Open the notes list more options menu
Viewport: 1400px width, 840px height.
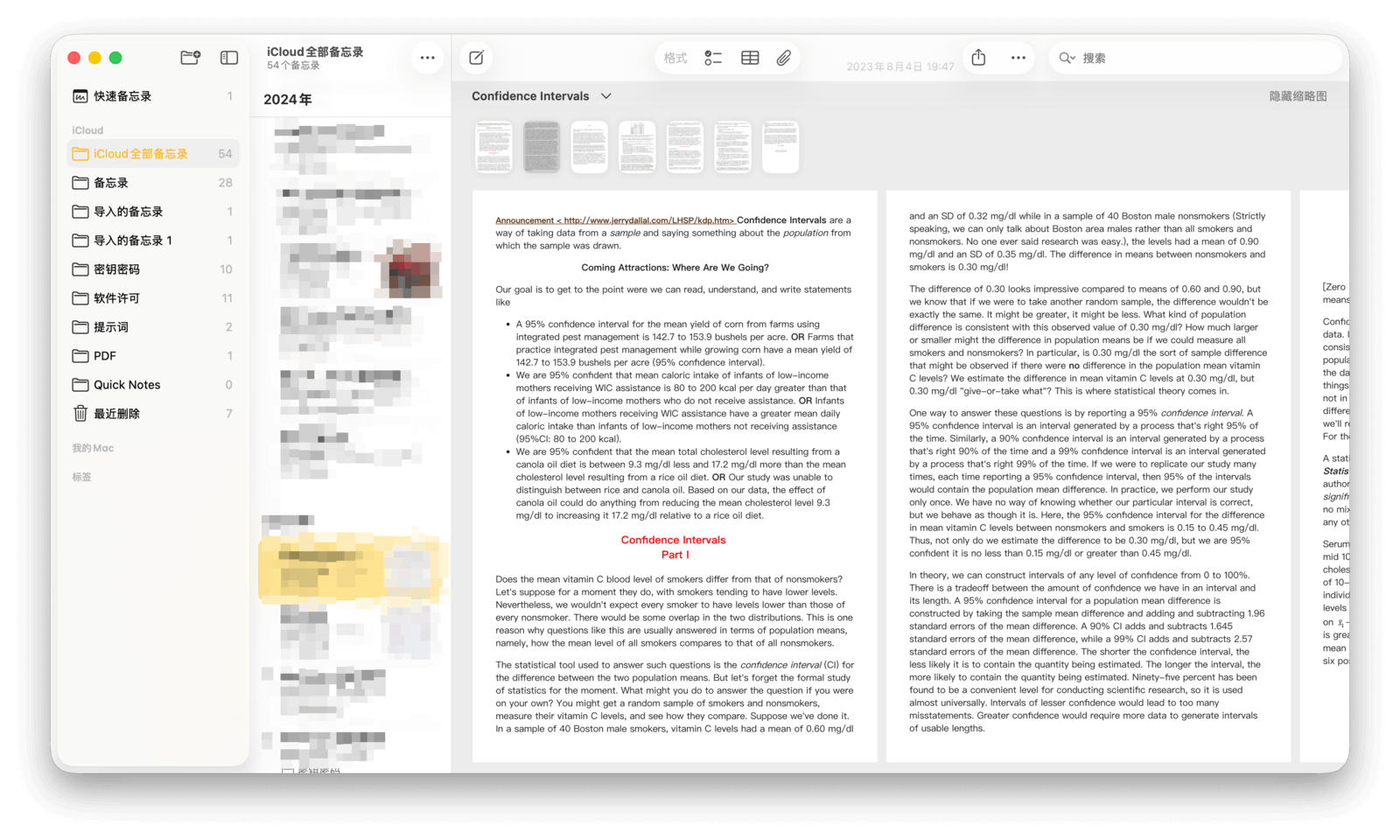coord(427,58)
